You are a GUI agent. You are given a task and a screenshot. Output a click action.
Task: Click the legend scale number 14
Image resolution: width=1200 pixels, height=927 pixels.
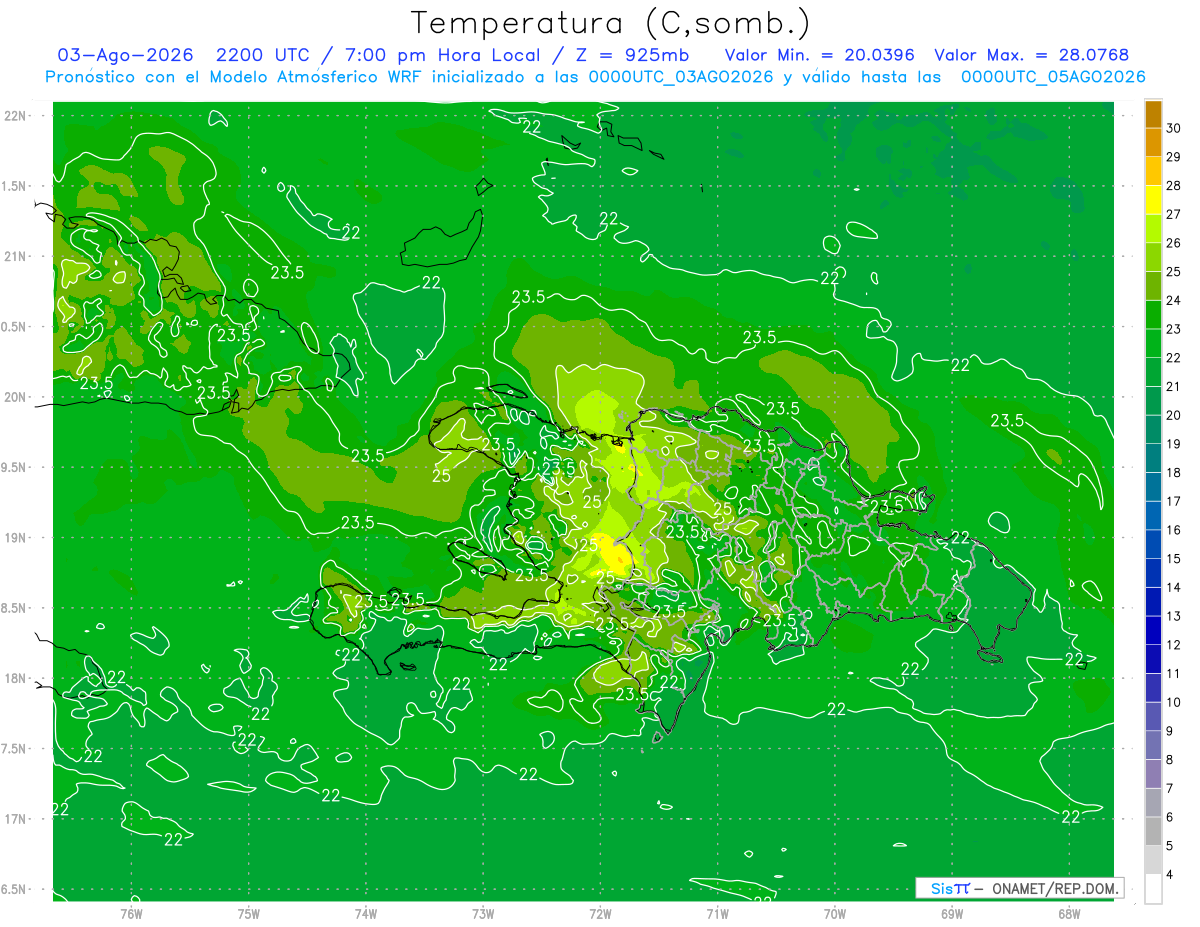point(1174,587)
